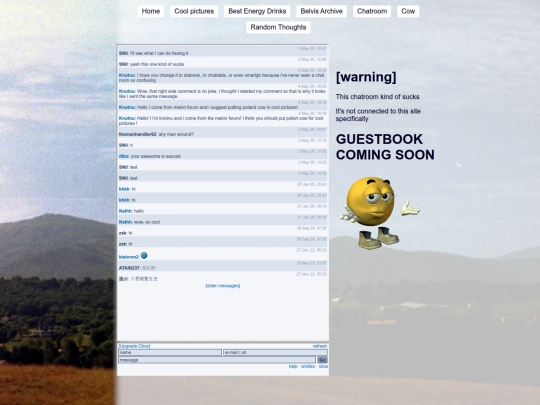
Task: Focus the message input field
Action: [x=217, y=360]
